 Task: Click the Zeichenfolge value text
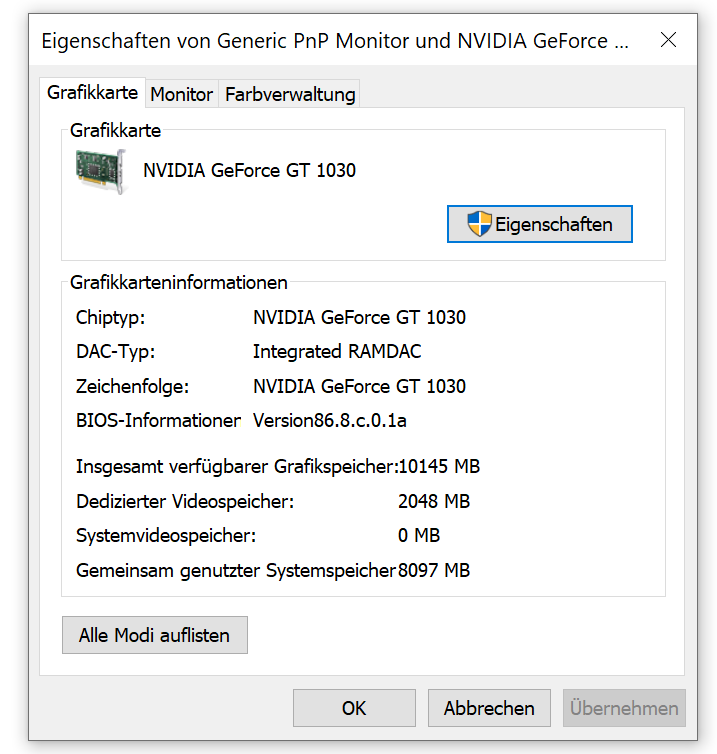(360, 387)
